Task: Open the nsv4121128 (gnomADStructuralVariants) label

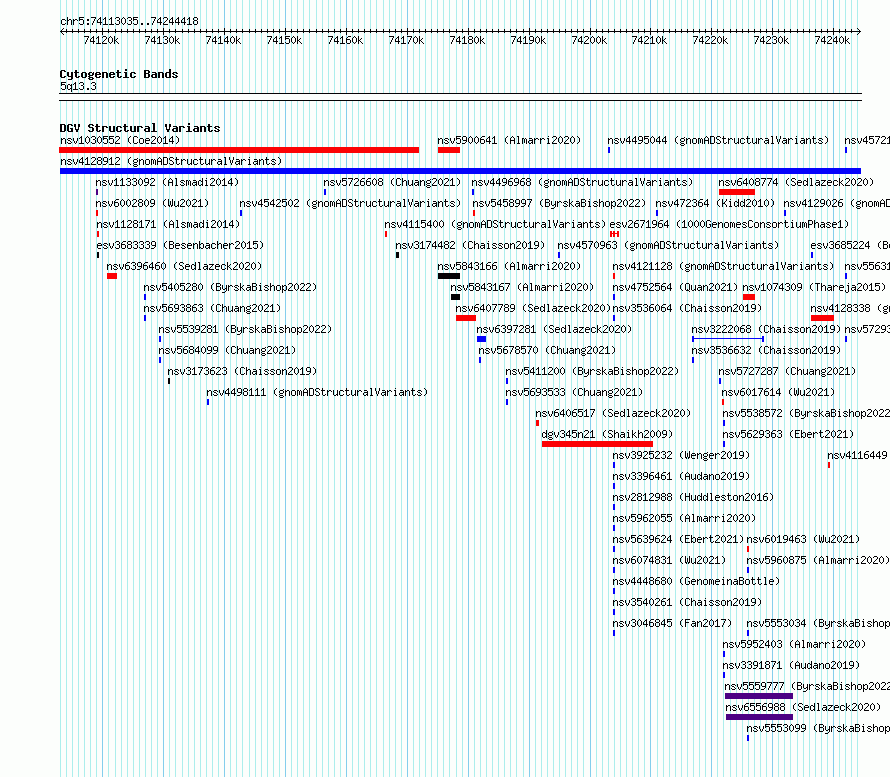Action: [723, 266]
